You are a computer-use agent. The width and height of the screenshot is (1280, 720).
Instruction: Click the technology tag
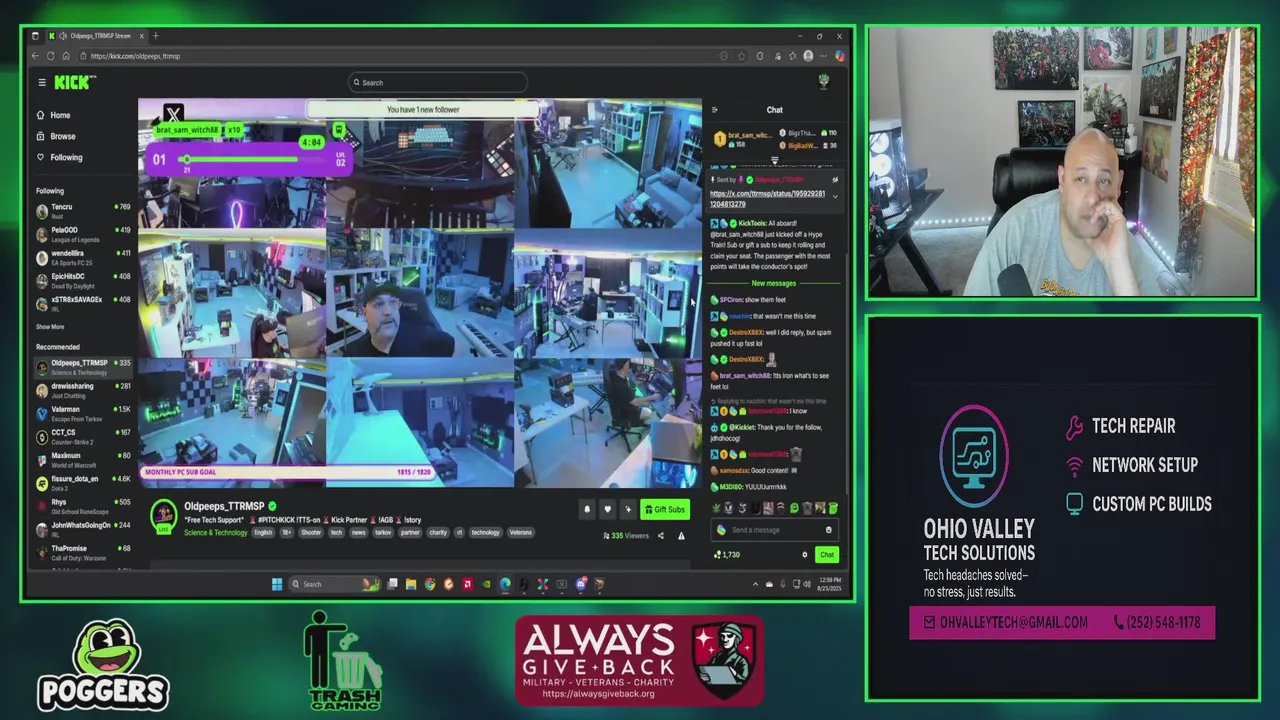point(485,533)
